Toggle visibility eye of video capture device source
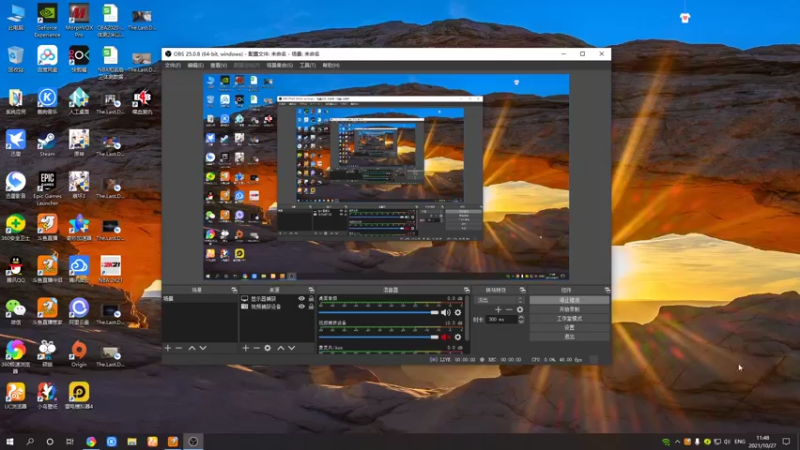This screenshot has width=800, height=450. tap(301, 307)
